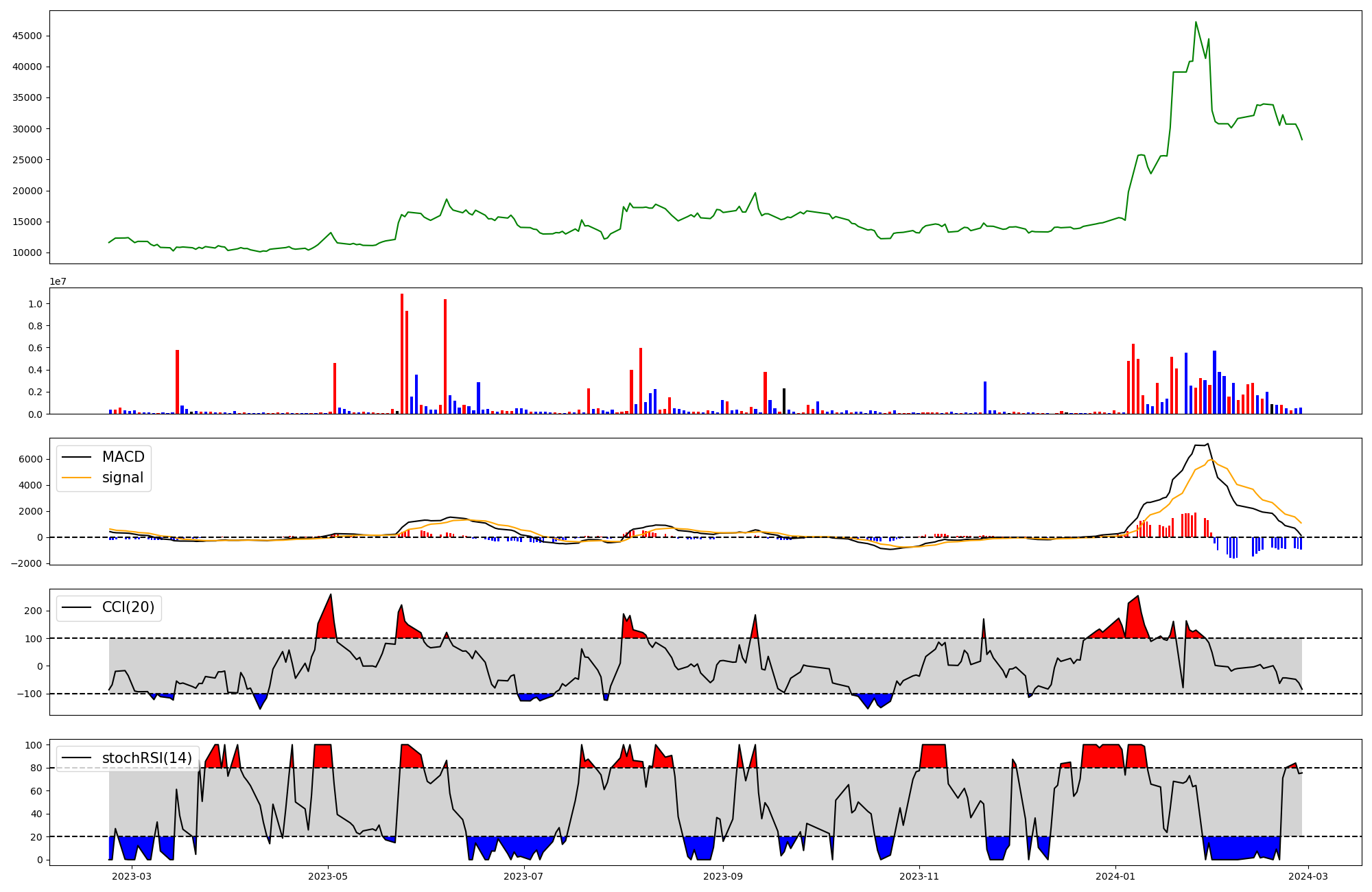The height and width of the screenshot is (892, 1372).
Task: Click the 2023-09 date tick label
Action: pos(723,876)
